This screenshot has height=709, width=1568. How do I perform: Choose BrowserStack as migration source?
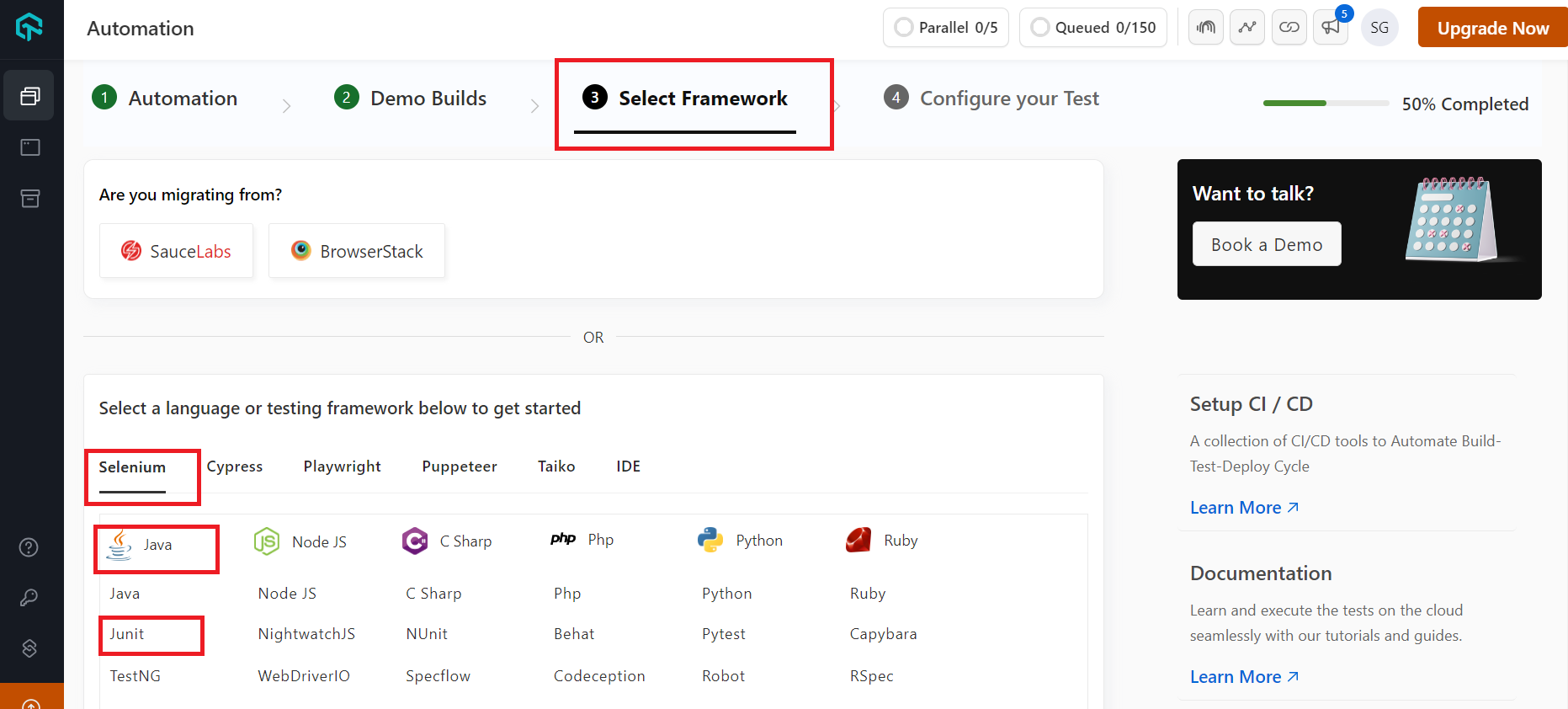356,250
